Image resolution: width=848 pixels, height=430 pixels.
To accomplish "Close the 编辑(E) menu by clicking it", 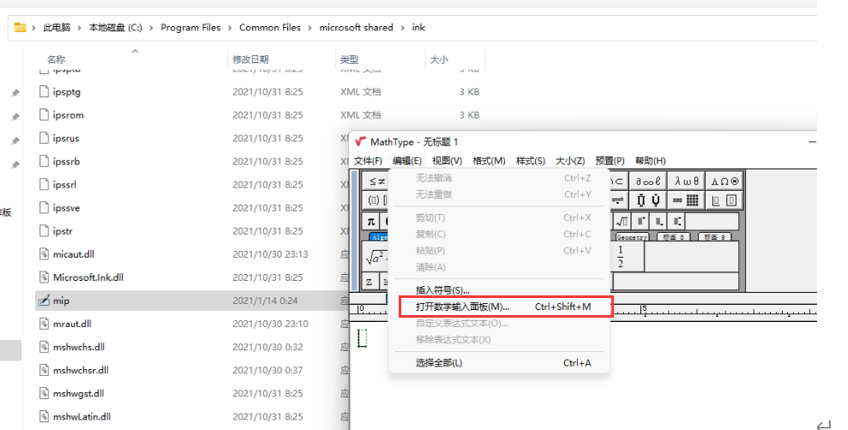I will 407,161.
